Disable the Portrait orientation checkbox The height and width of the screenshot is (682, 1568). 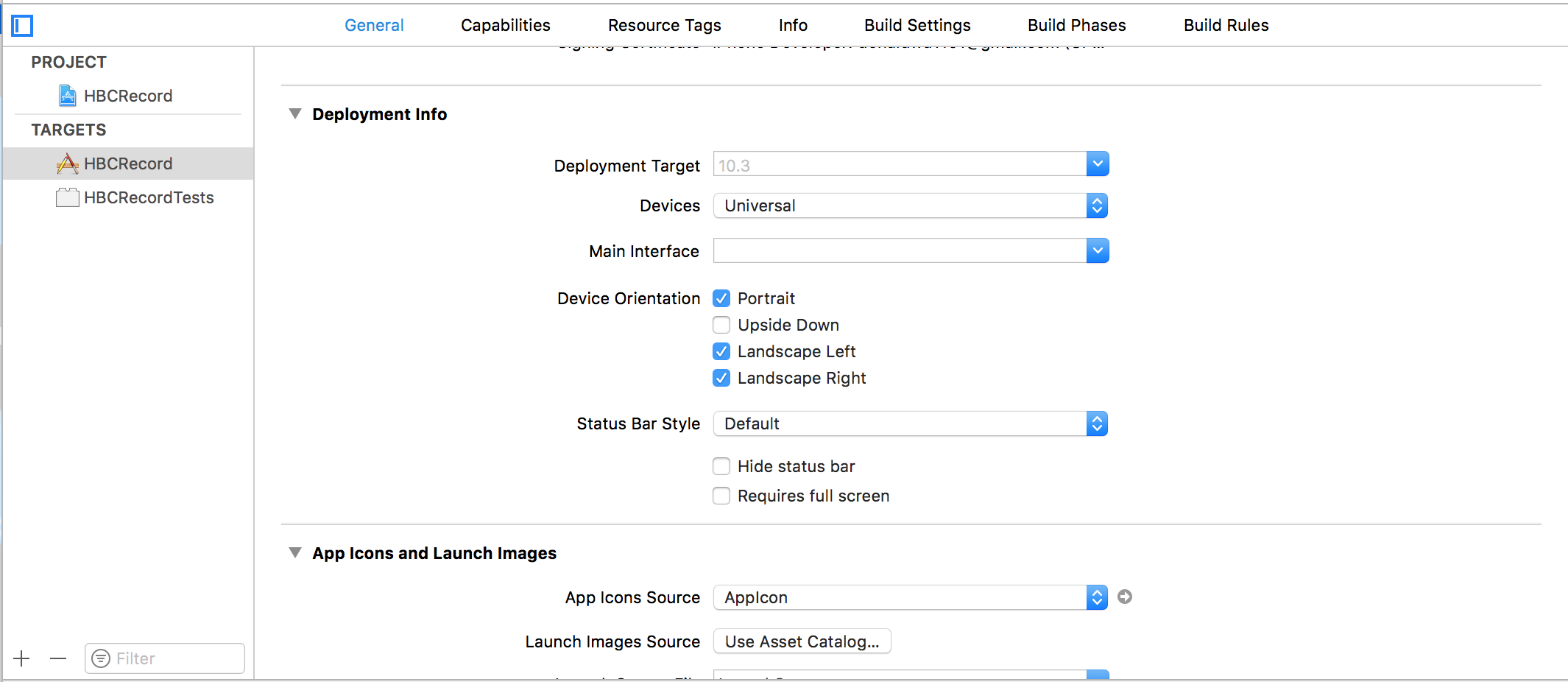click(x=721, y=298)
